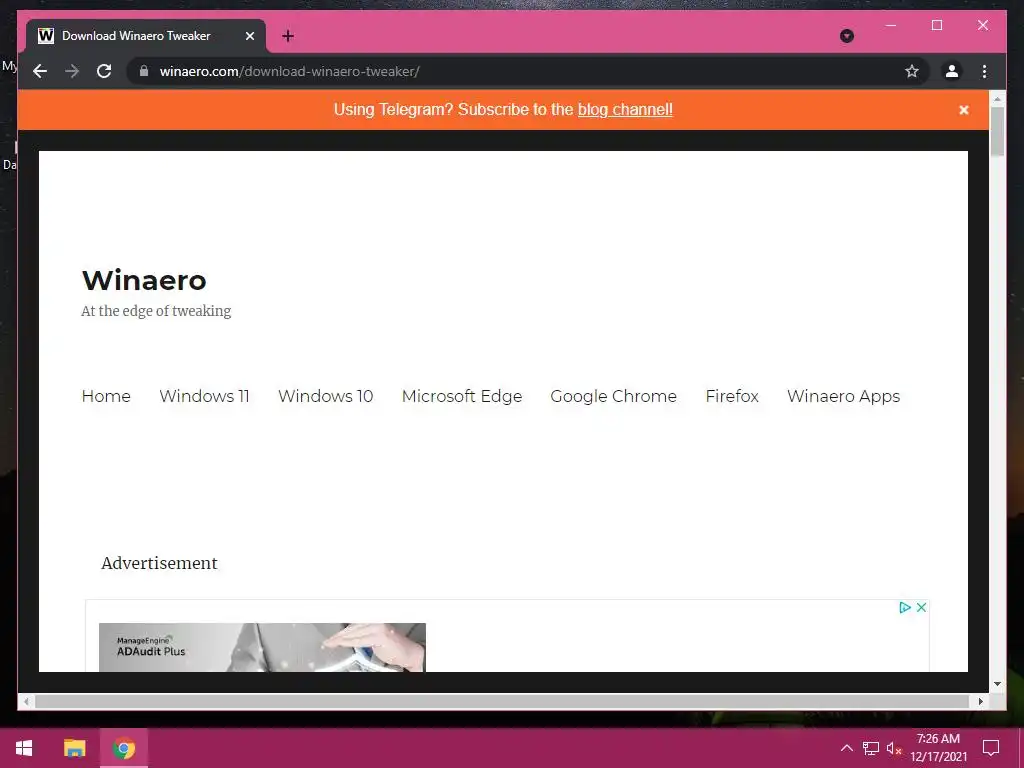The height and width of the screenshot is (768, 1024).
Task: Open the tab search dropdown circle
Action: (846, 36)
